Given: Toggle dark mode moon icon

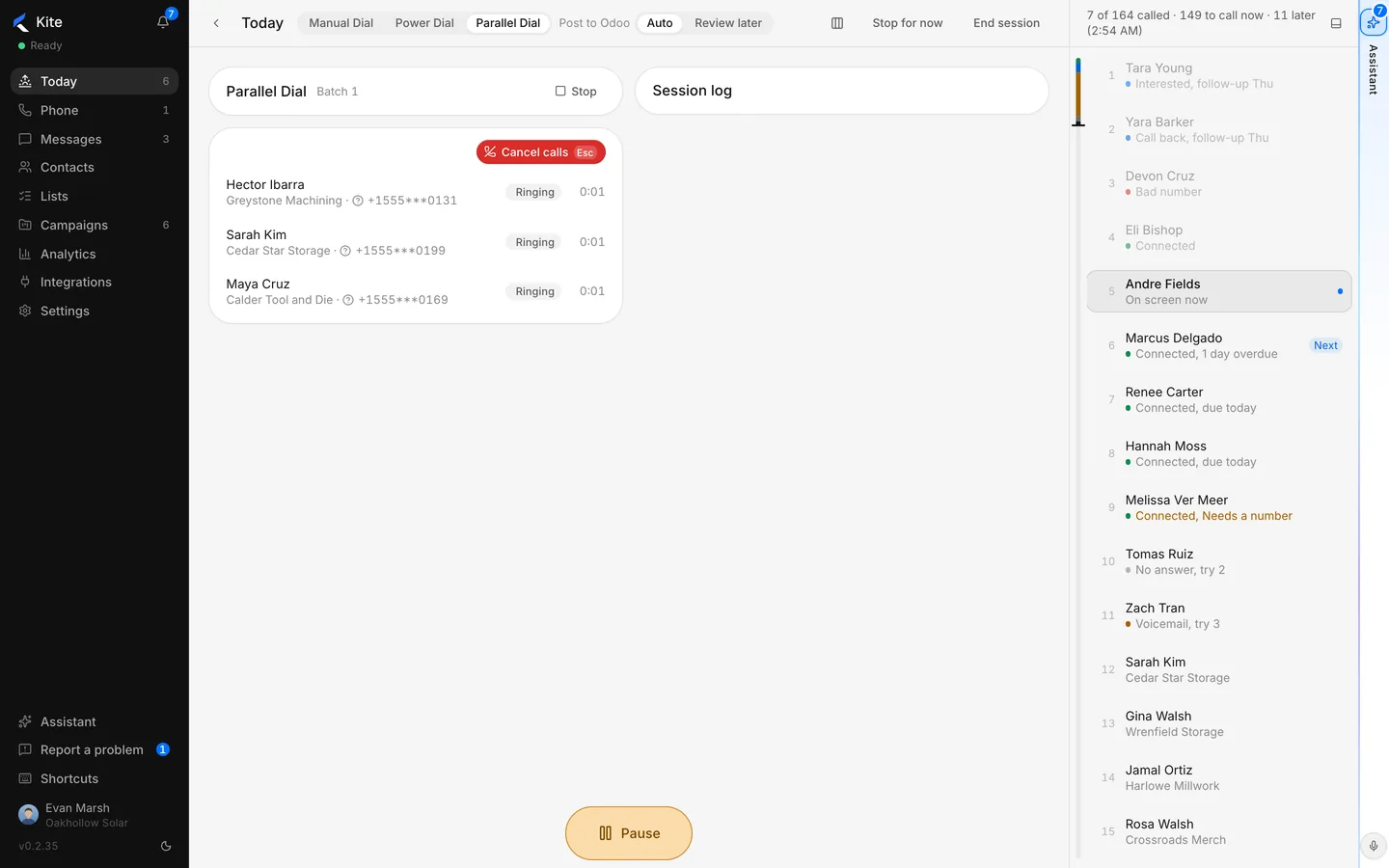Looking at the screenshot, I should coord(166,846).
